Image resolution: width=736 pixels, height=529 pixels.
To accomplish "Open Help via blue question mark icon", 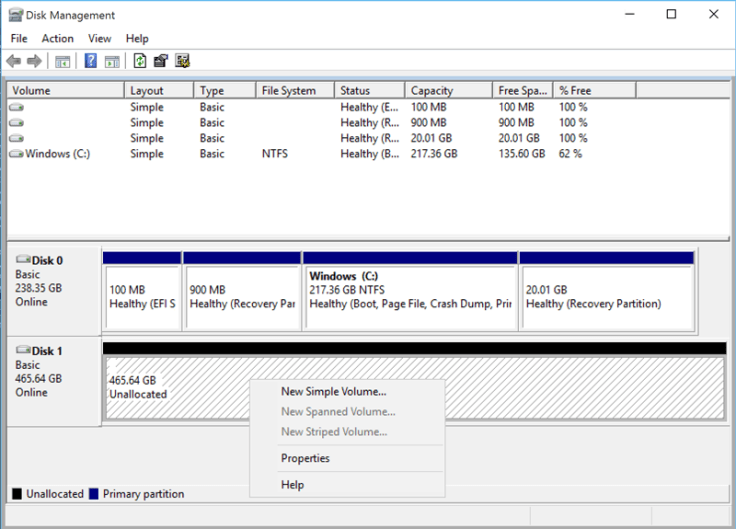I will [90, 61].
